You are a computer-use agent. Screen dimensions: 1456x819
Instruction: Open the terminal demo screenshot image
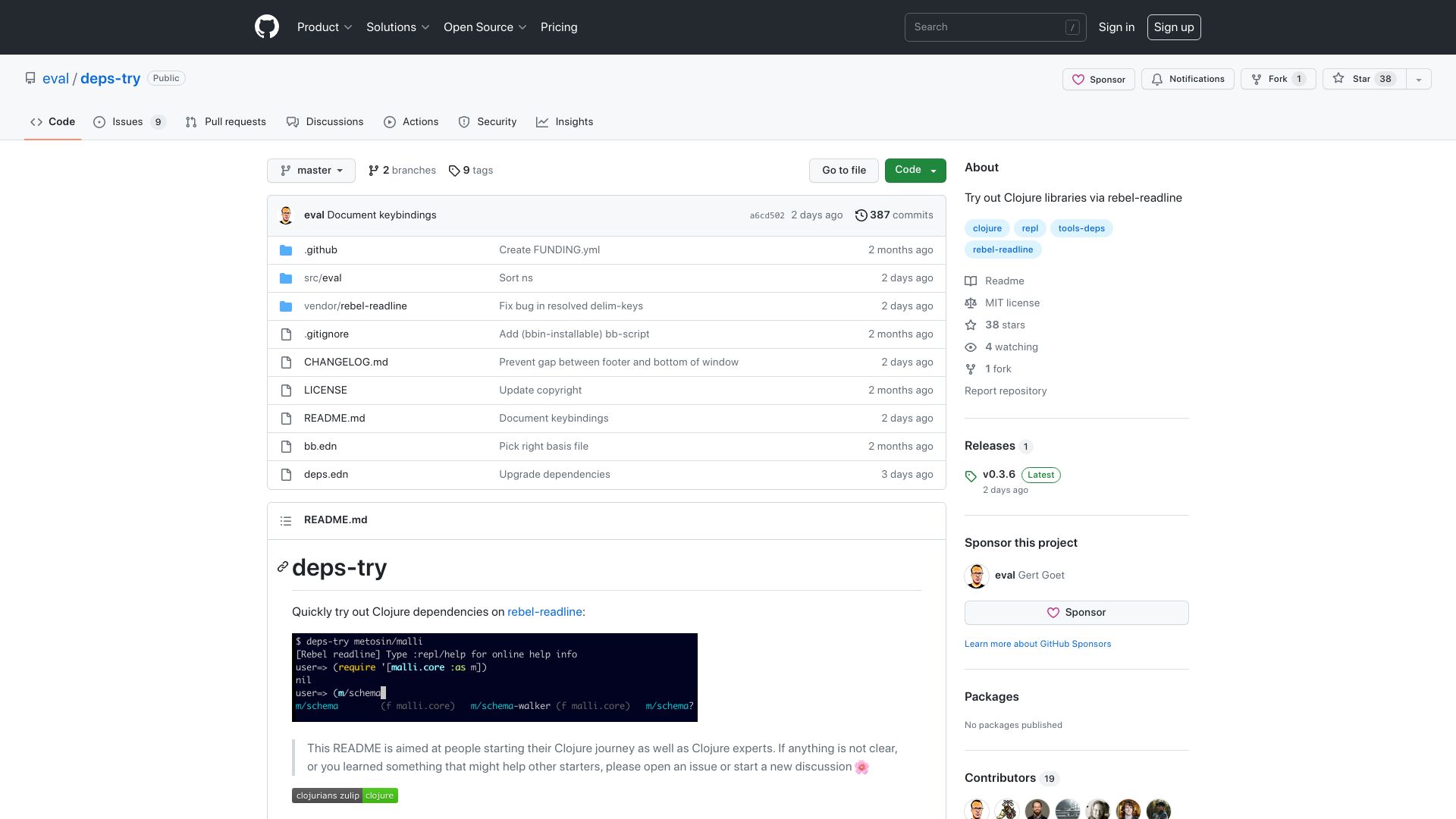[494, 678]
